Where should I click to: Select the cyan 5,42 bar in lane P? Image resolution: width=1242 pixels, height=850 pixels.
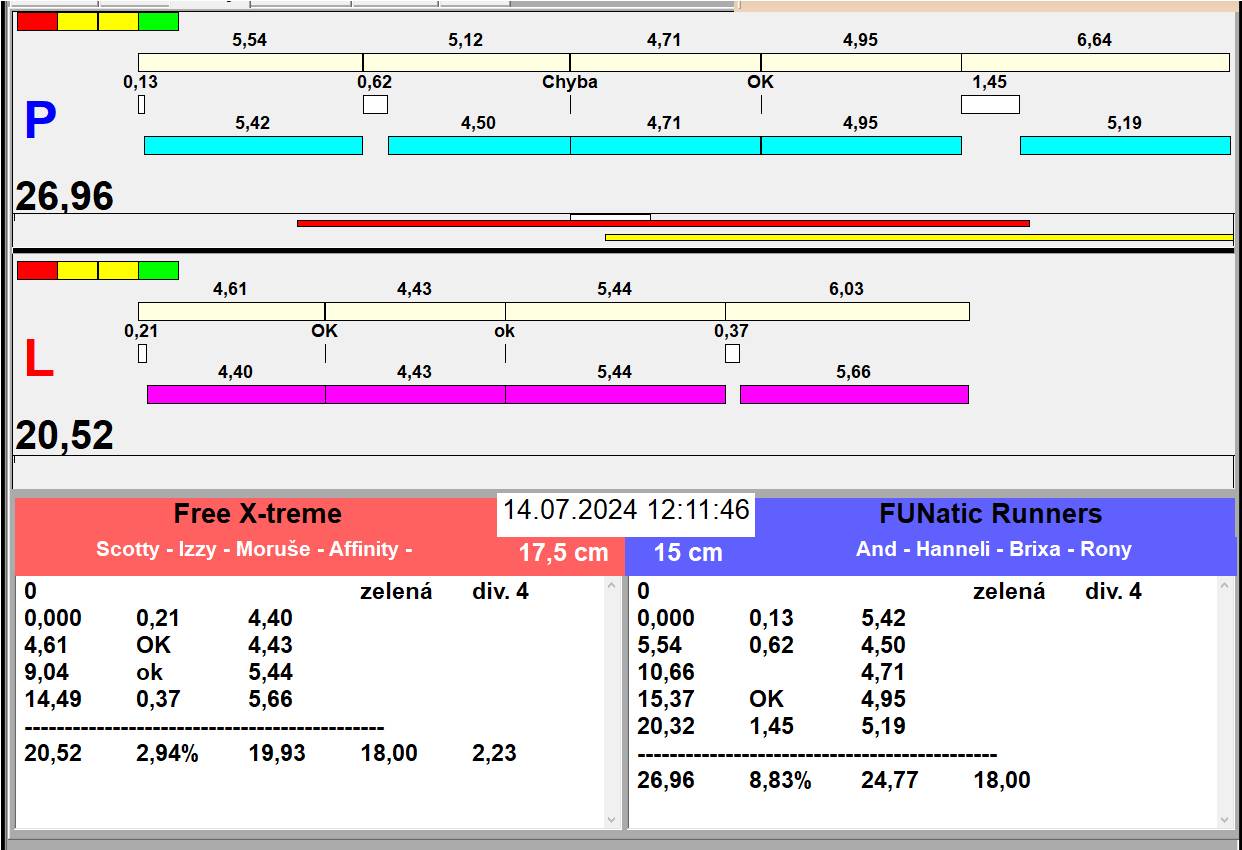253,145
